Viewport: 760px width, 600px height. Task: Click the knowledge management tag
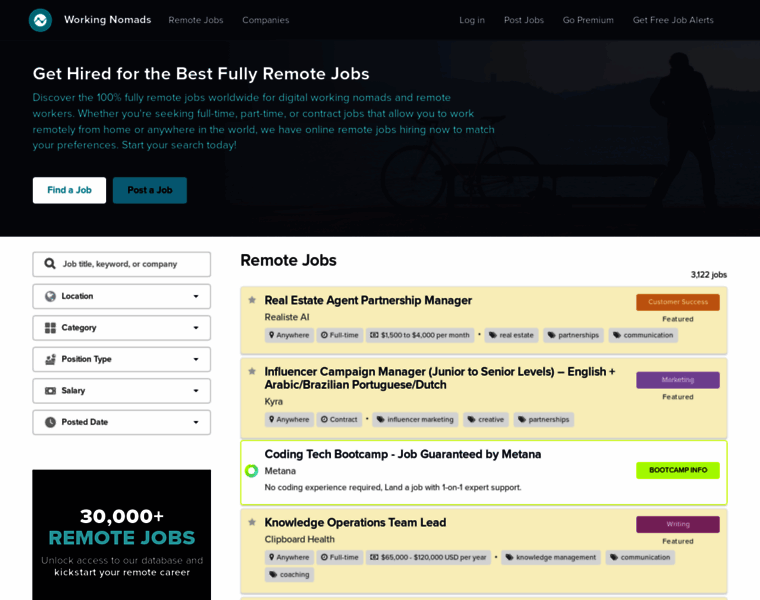[x=551, y=557]
